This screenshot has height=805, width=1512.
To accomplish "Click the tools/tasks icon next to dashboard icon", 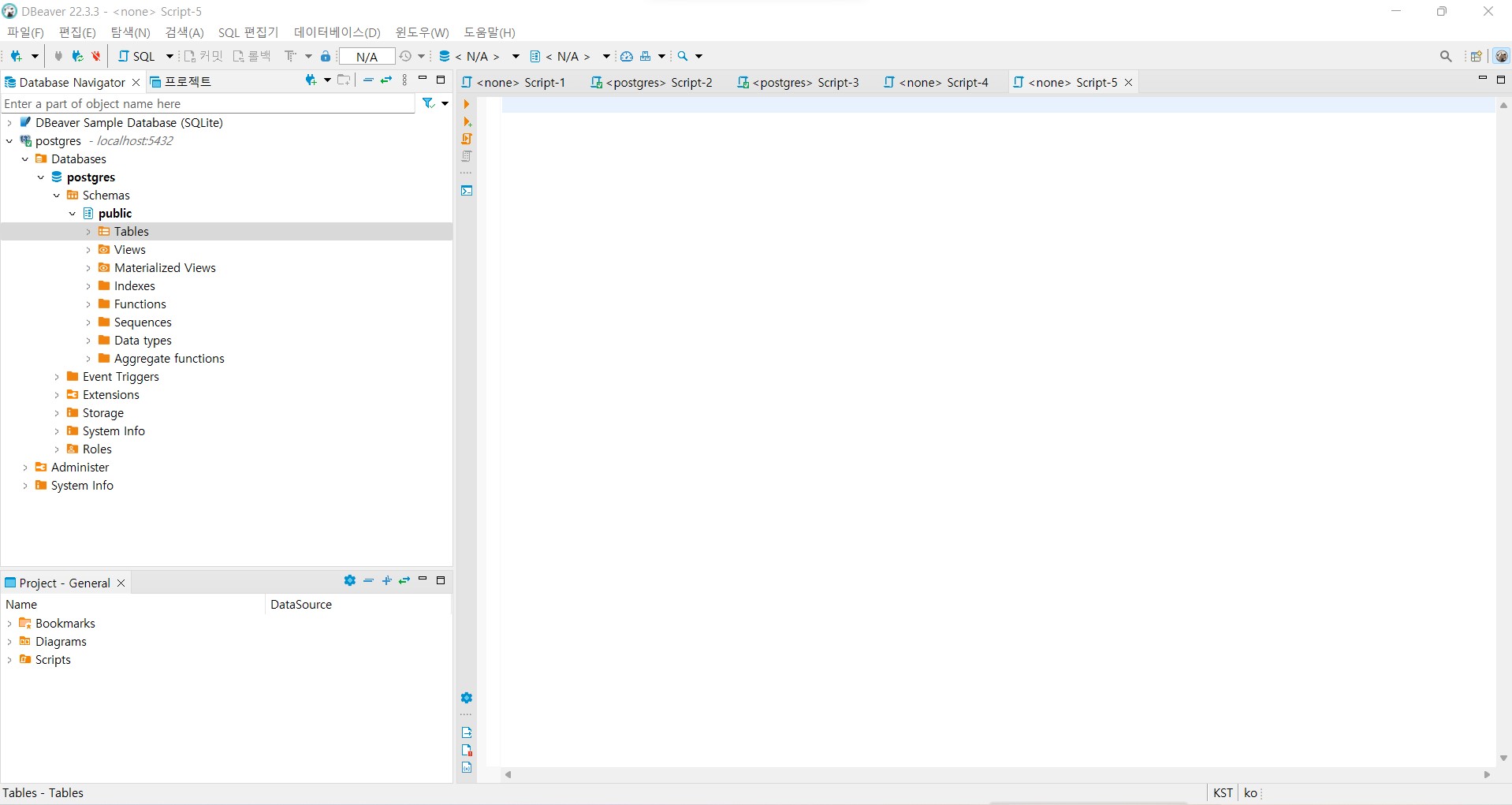I will click(646, 56).
